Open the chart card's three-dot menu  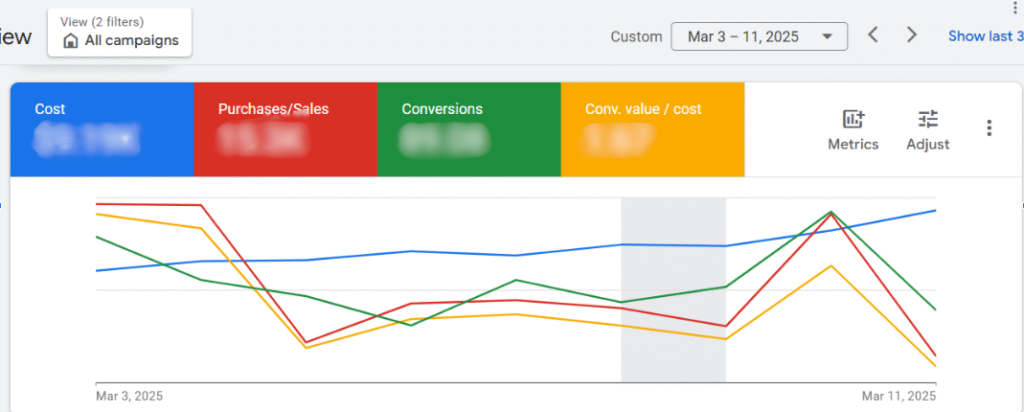point(989,128)
